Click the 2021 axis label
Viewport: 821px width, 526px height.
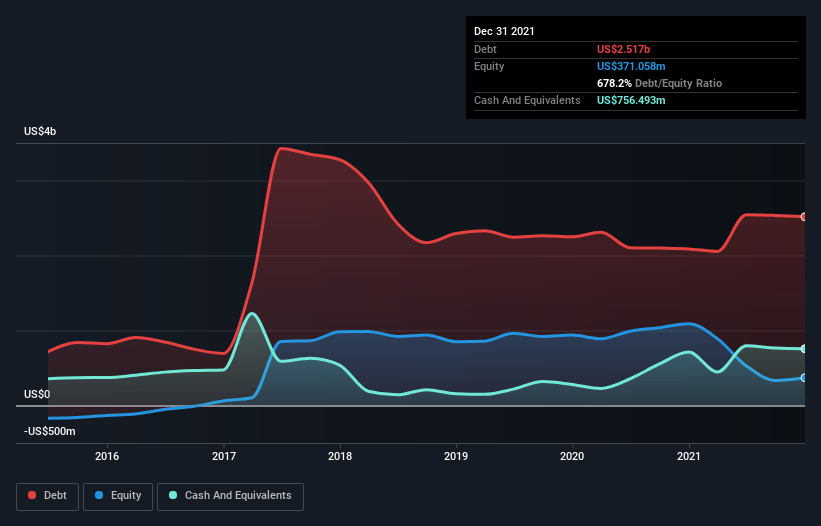point(689,456)
